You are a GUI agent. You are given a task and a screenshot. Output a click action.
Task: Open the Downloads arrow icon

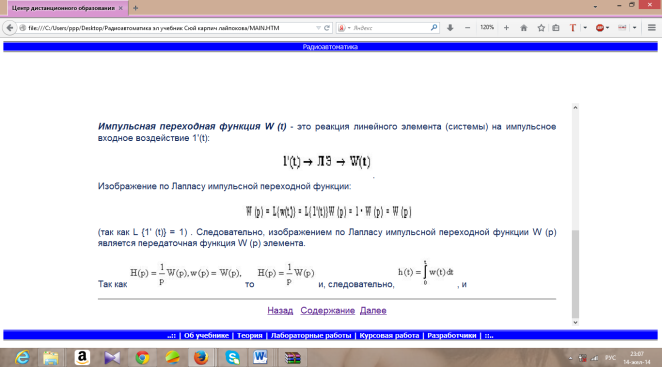click(450, 28)
